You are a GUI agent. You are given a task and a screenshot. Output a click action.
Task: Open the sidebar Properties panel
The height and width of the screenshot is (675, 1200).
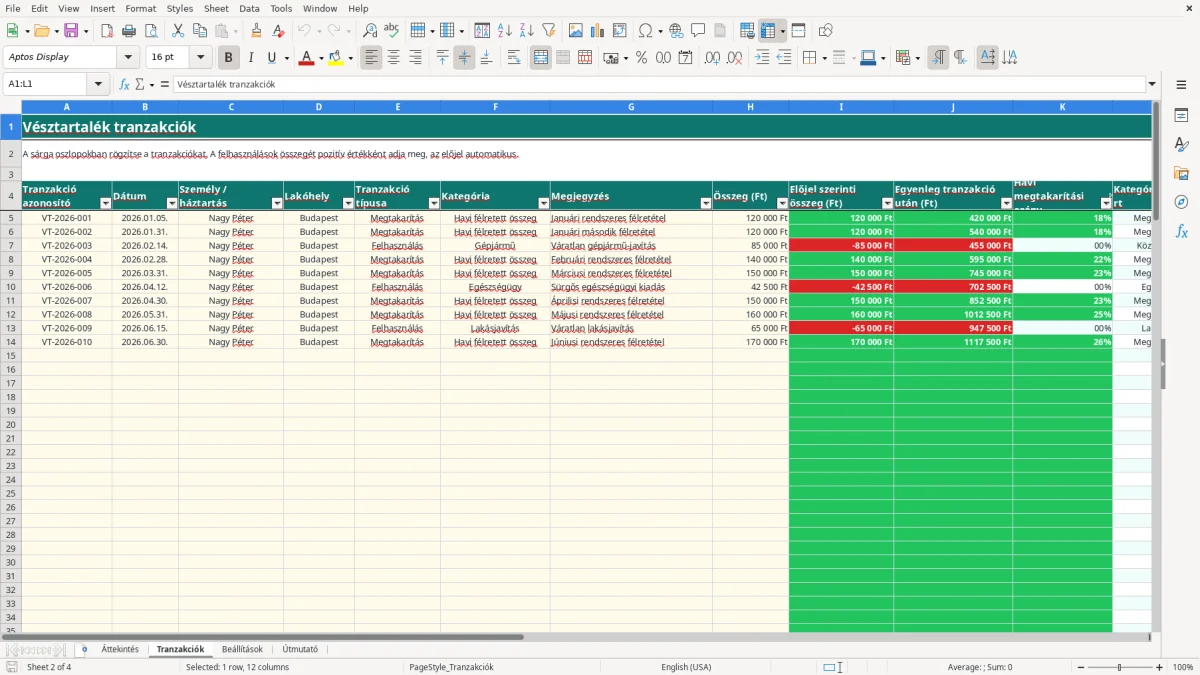1181,116
